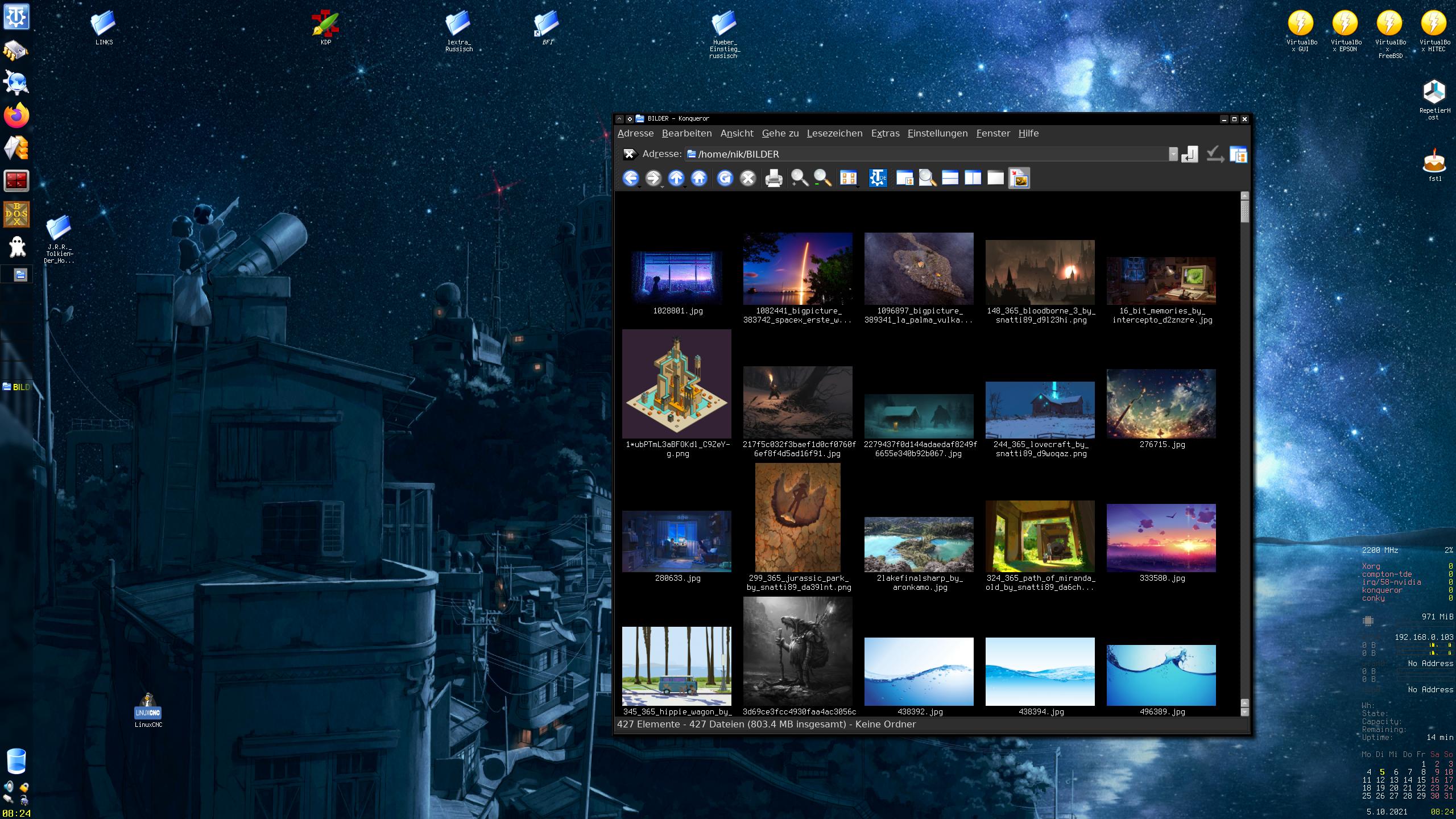Open the KDP desktop icon
The height and width of the screenshot is (819, 1456).
[x=325, y=28]
